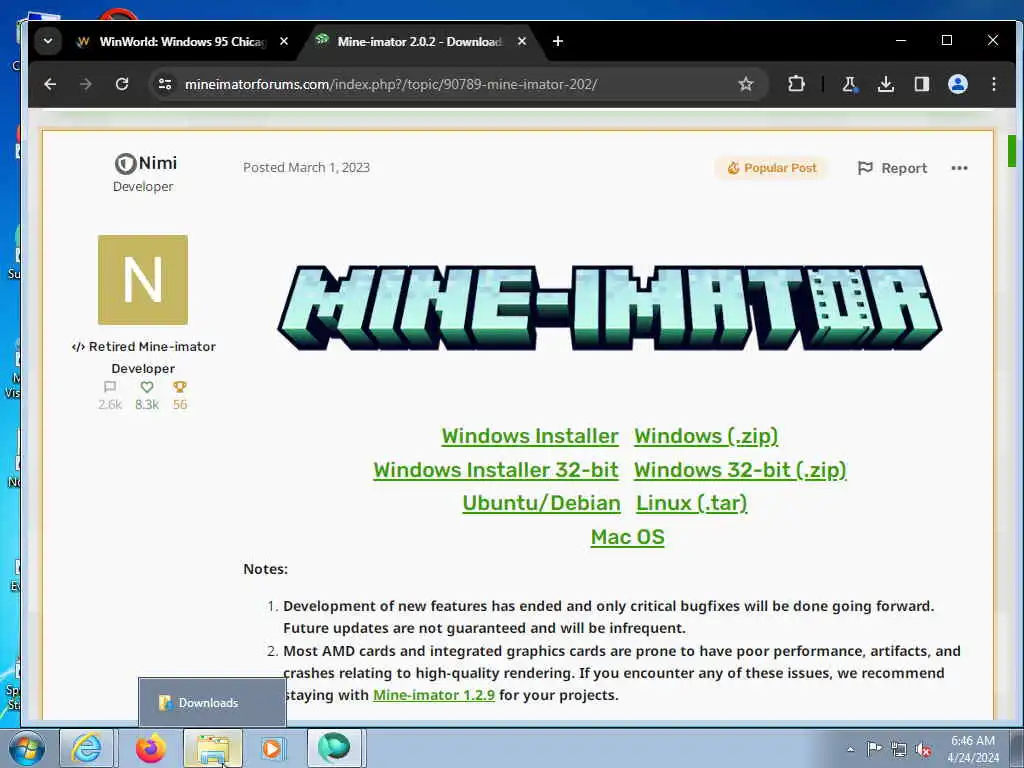Open the Chrome three-dot menu

tap(993, 84)
